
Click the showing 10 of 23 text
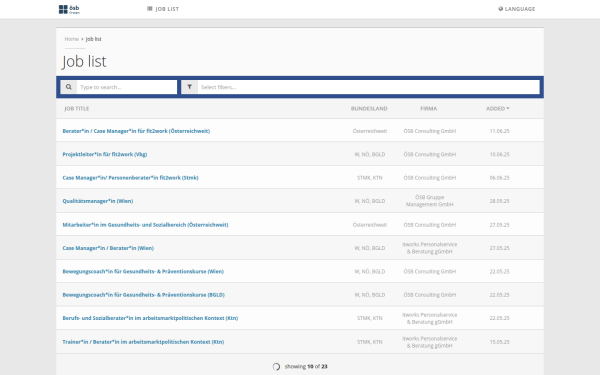[306, 367]
